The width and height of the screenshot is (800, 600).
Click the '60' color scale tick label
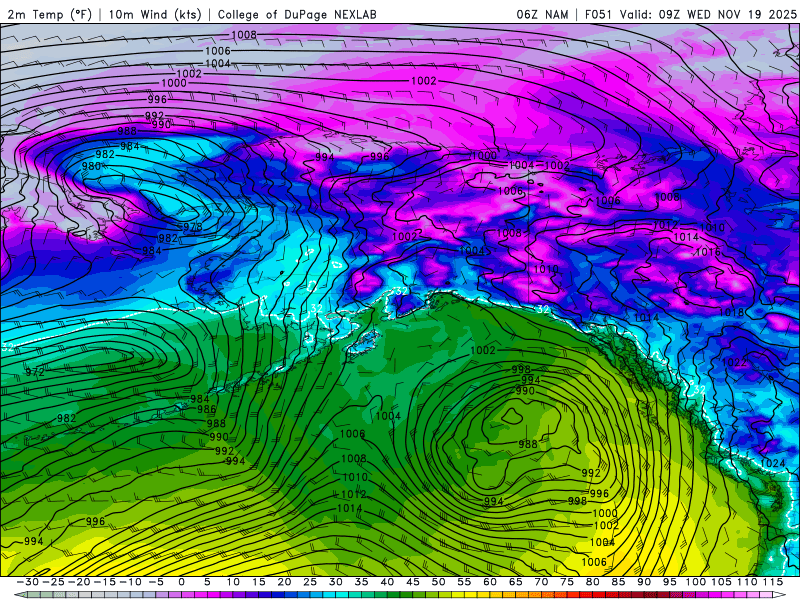pos(490,582)
